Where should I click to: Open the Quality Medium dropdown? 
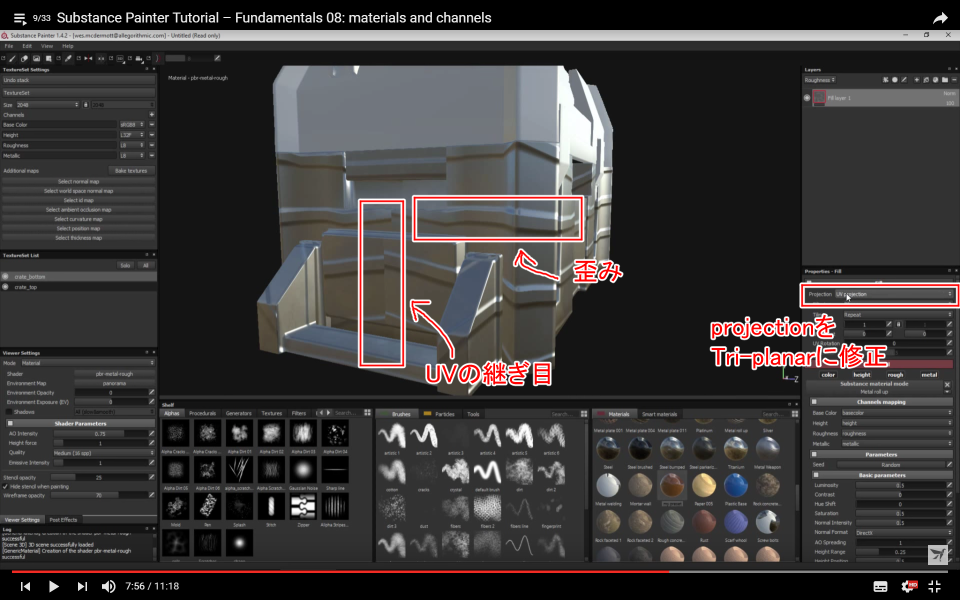pos(103,453)
